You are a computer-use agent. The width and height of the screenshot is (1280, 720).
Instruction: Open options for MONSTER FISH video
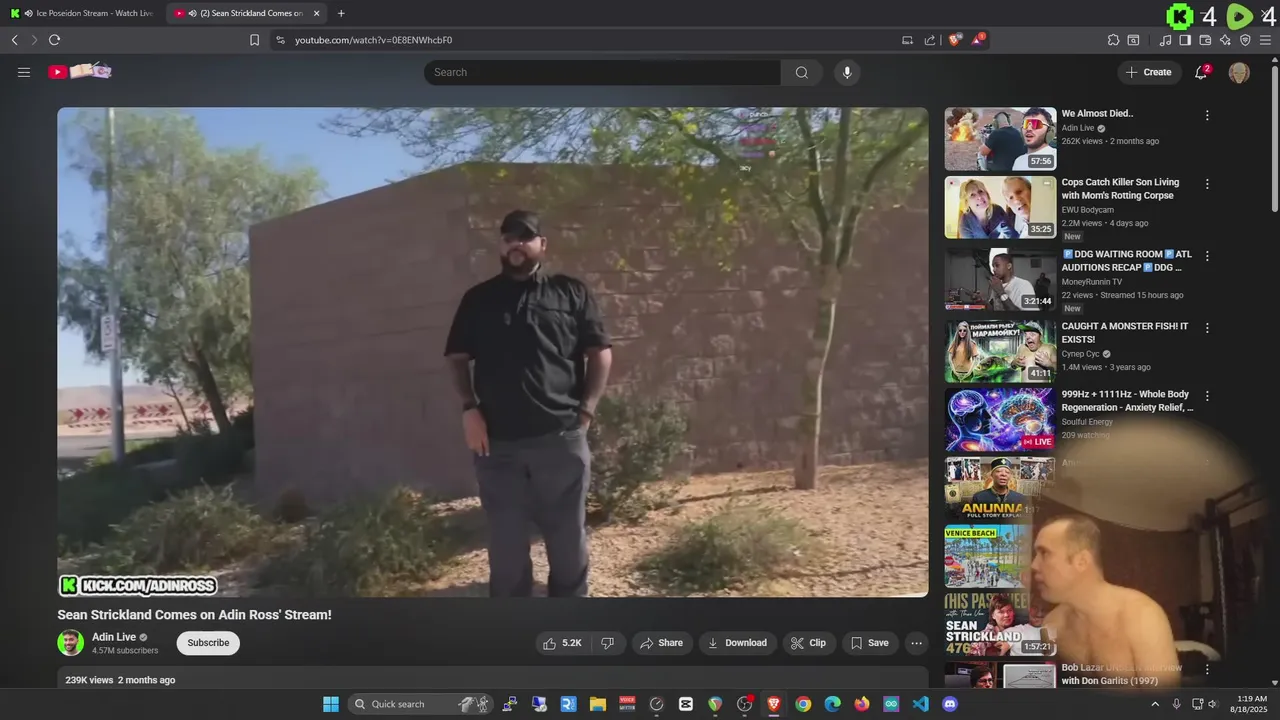coord(1207,328)
